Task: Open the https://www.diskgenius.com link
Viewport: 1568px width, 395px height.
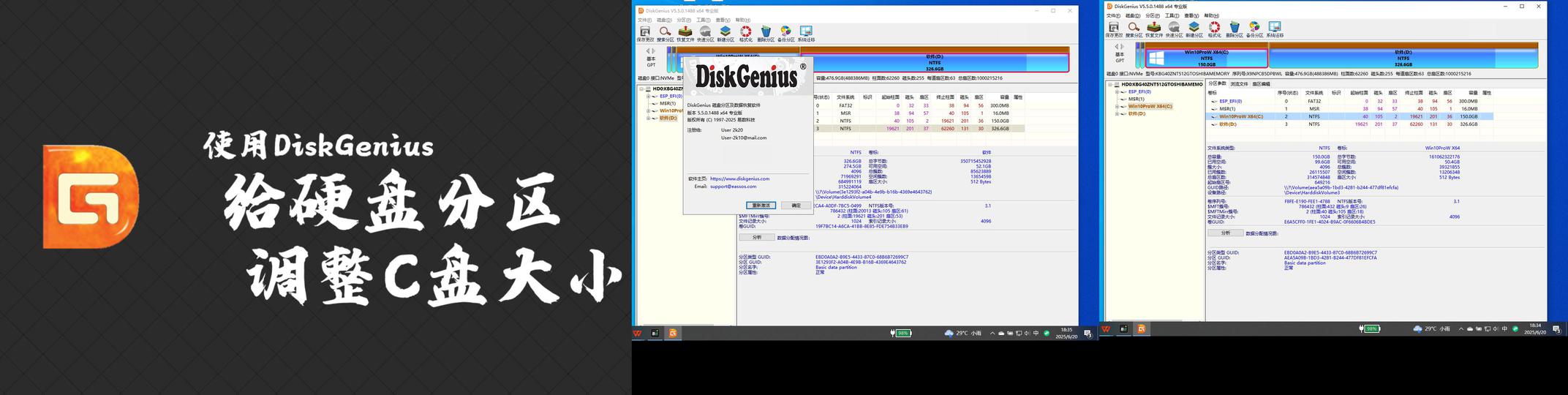Action: pyautogui.click(x=739, y=178)
